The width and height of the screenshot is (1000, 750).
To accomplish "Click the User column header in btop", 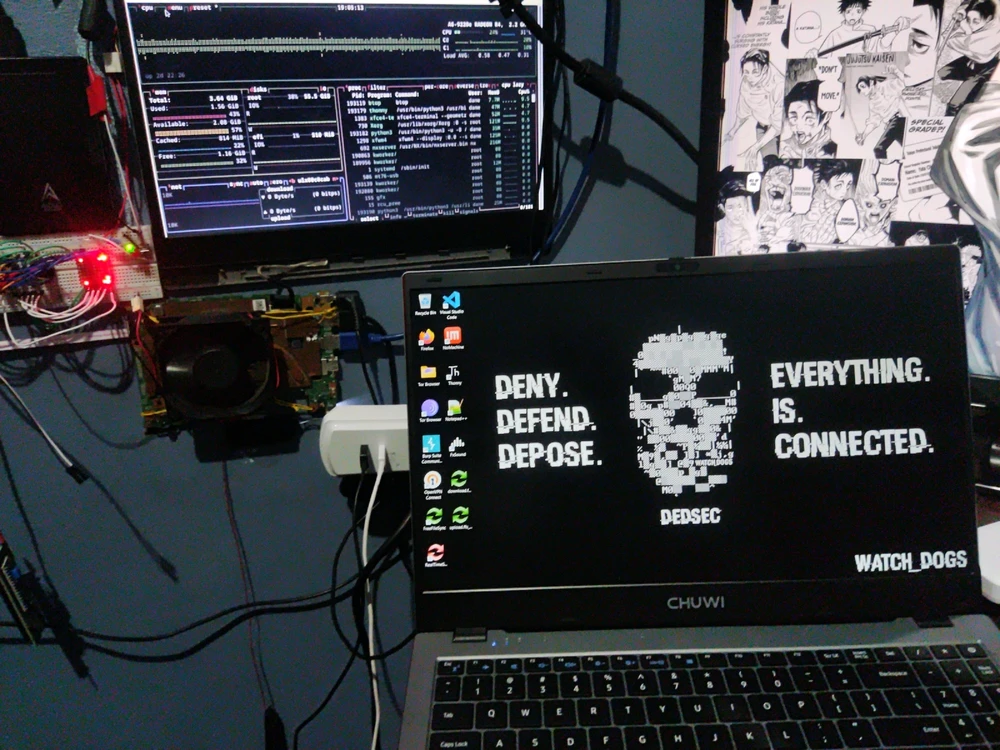I will [x=475, y=92].
